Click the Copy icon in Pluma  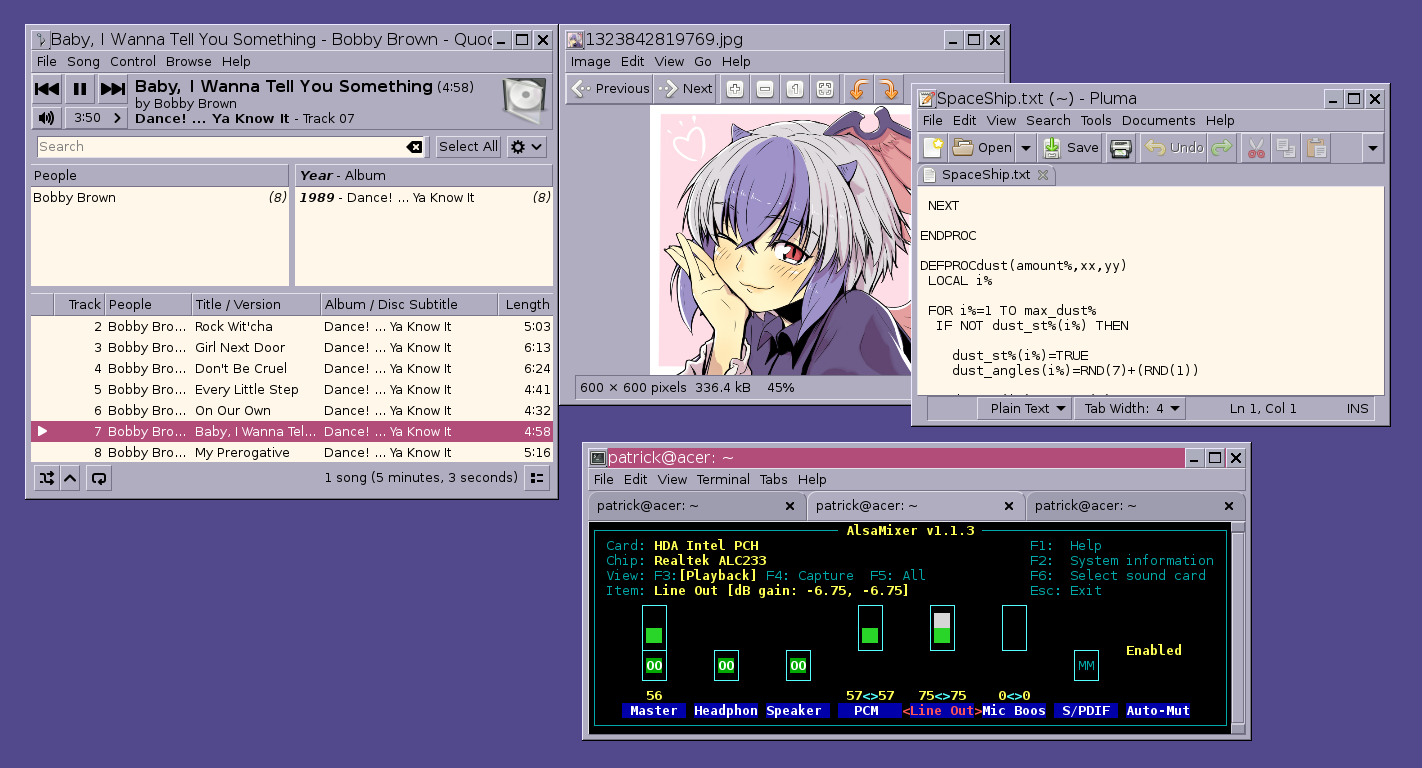click(x=1287, y=148)
